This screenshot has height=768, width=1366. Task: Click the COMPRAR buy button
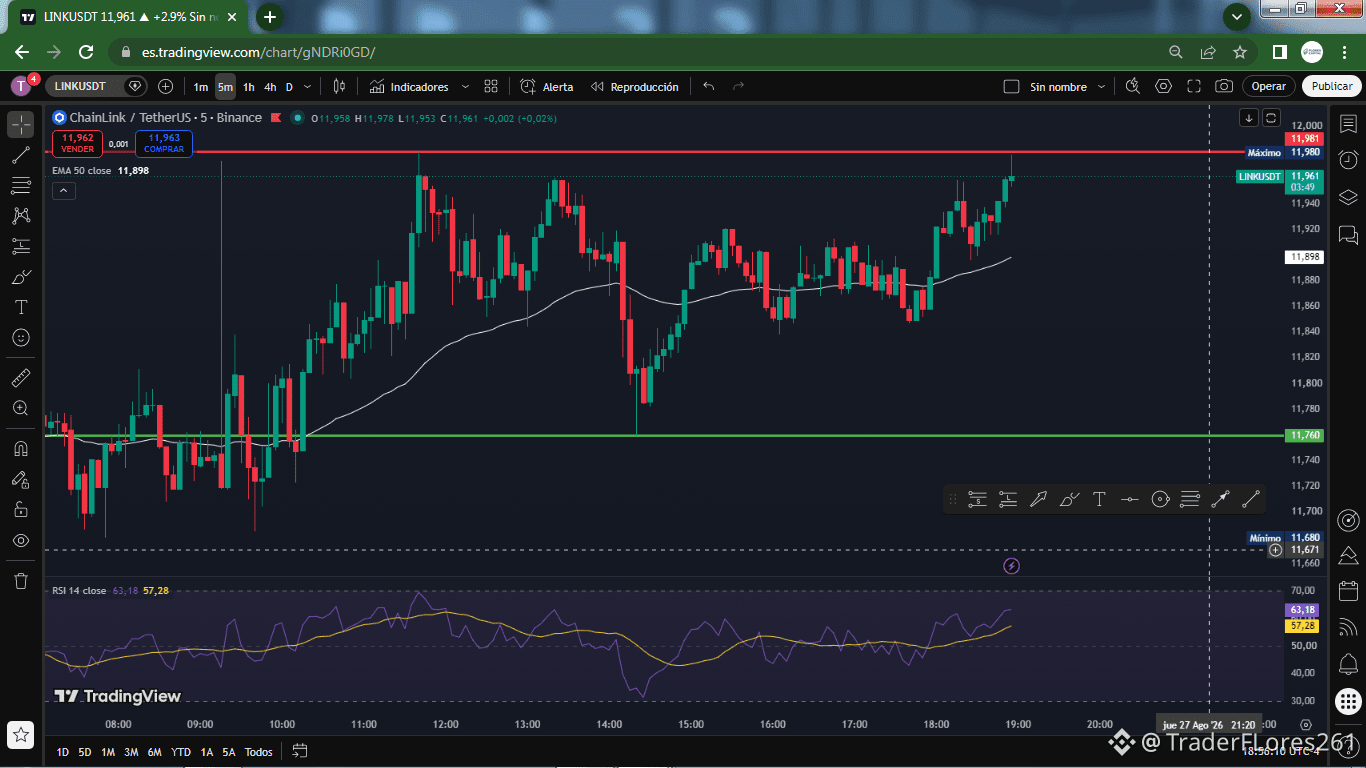(x=164, y=143)
